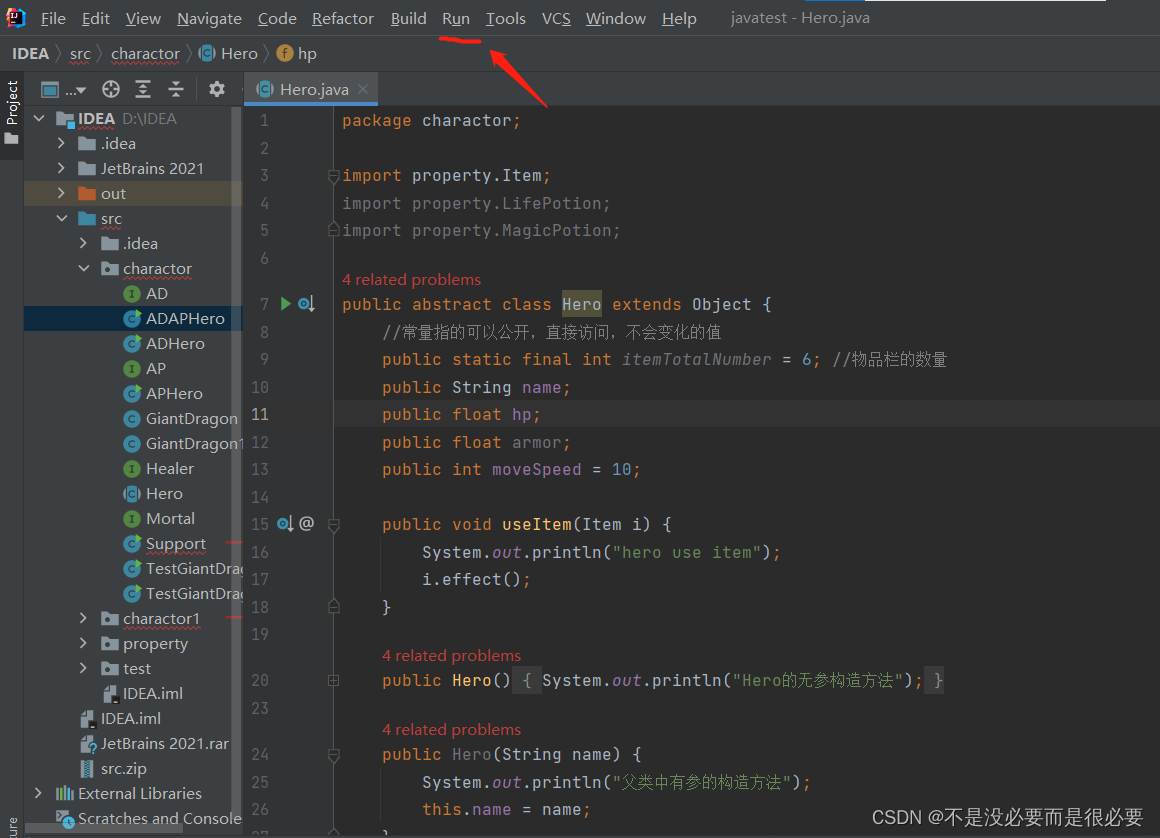Expand the charactor1 package
This screenshot has height=838, width=1160.
(84, 618)
